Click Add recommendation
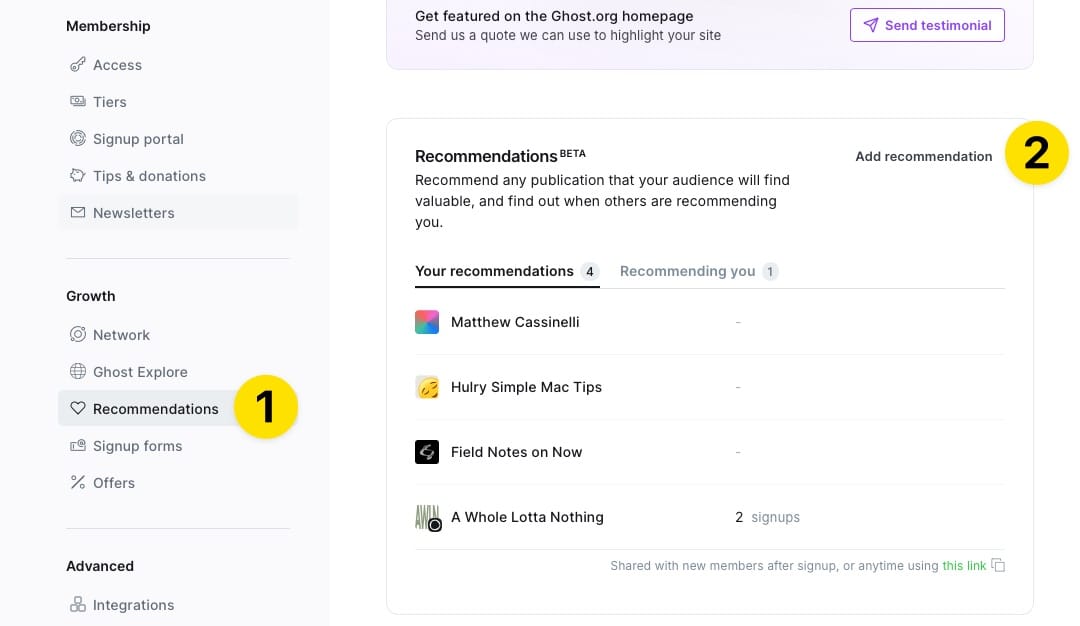This screenshot has width=1080, height=626. click(923, 156)
